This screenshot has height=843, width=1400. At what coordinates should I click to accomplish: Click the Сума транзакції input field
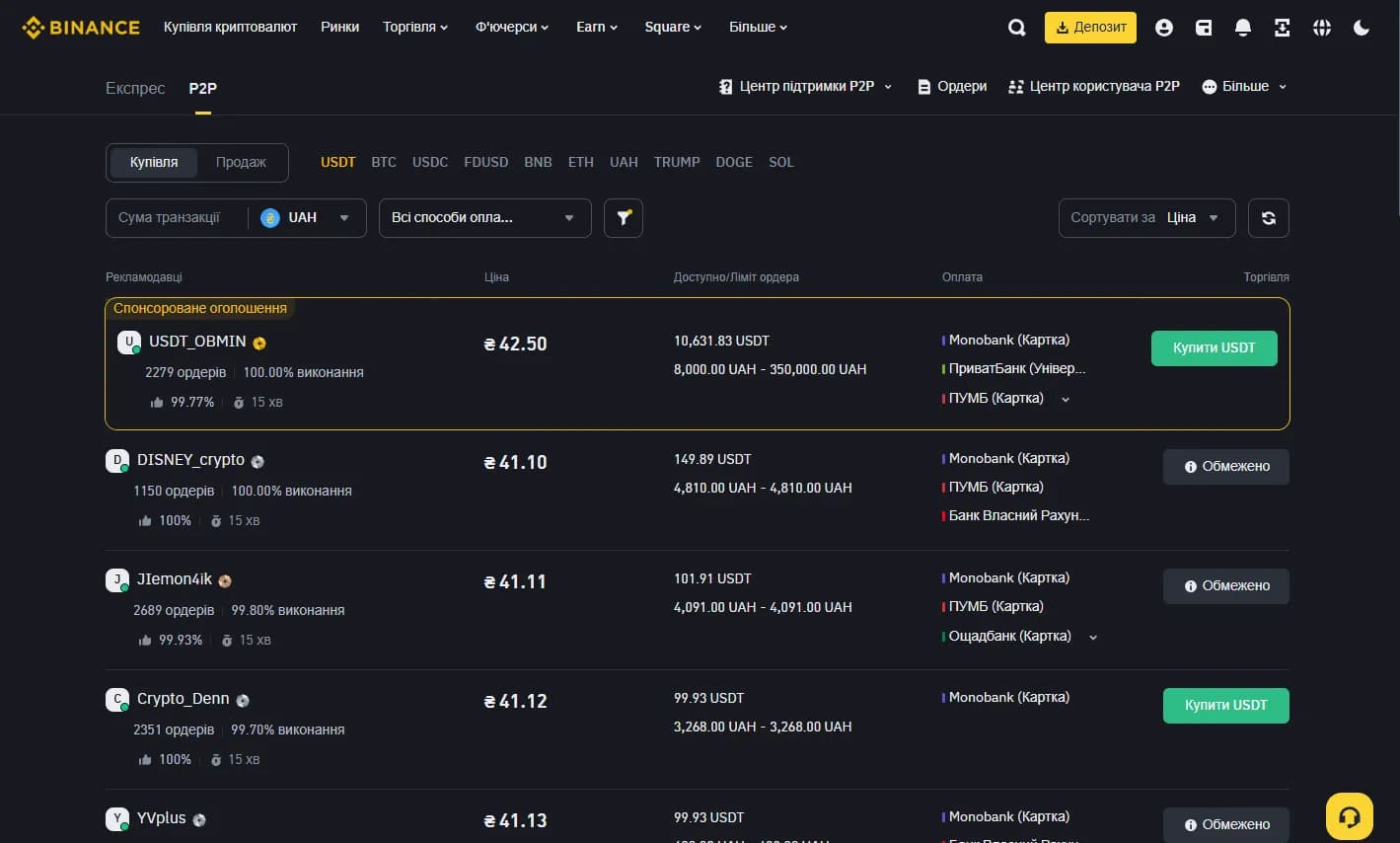(x=176, y=218)
